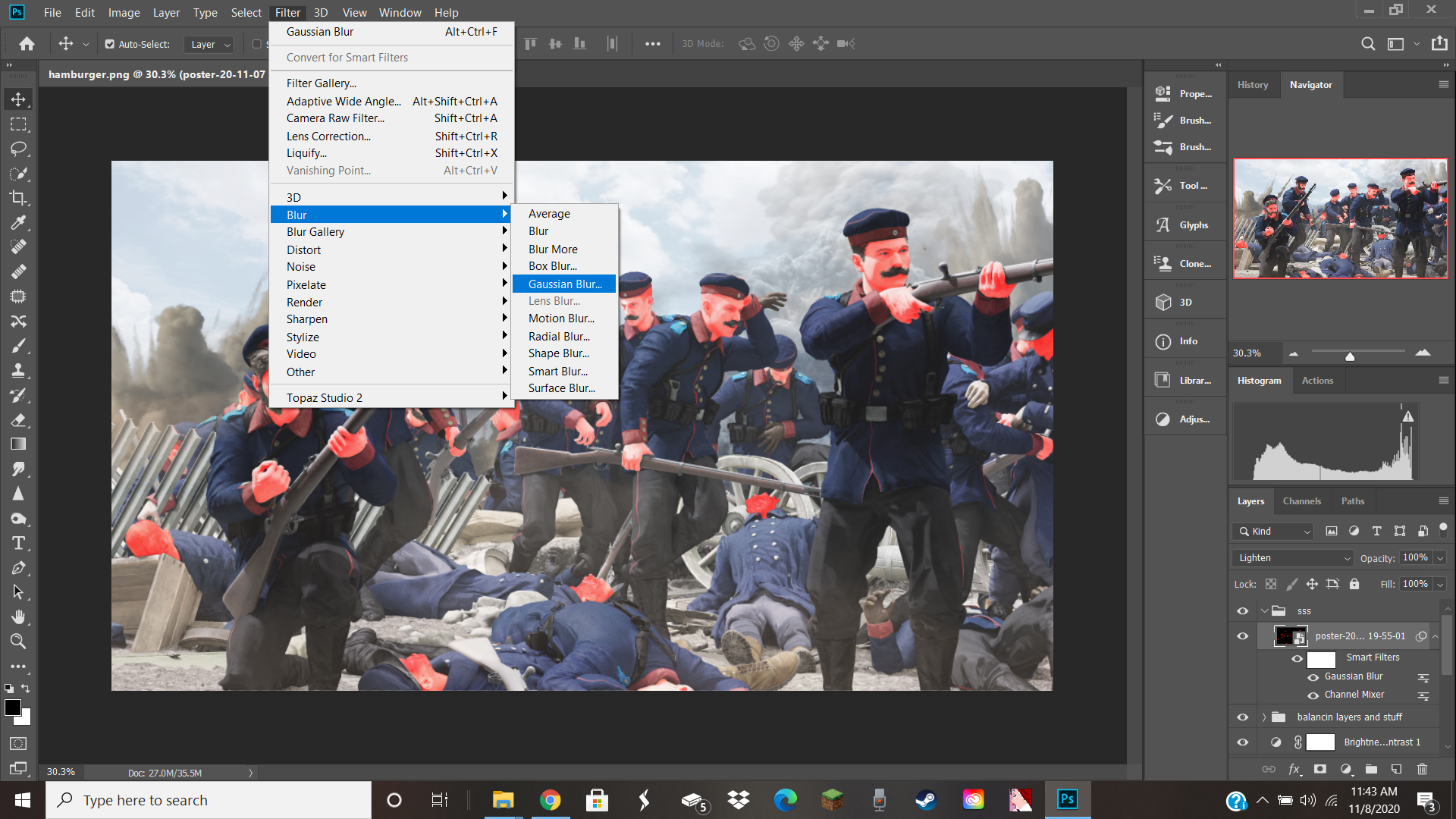Open the Glyphs panel icon
Viewport: 1456px width, 819px height.
point(1163,225)
